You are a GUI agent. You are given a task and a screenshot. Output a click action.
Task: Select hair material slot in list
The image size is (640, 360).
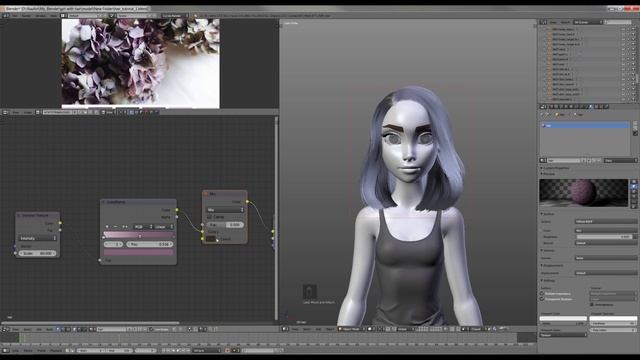[585, 126]
